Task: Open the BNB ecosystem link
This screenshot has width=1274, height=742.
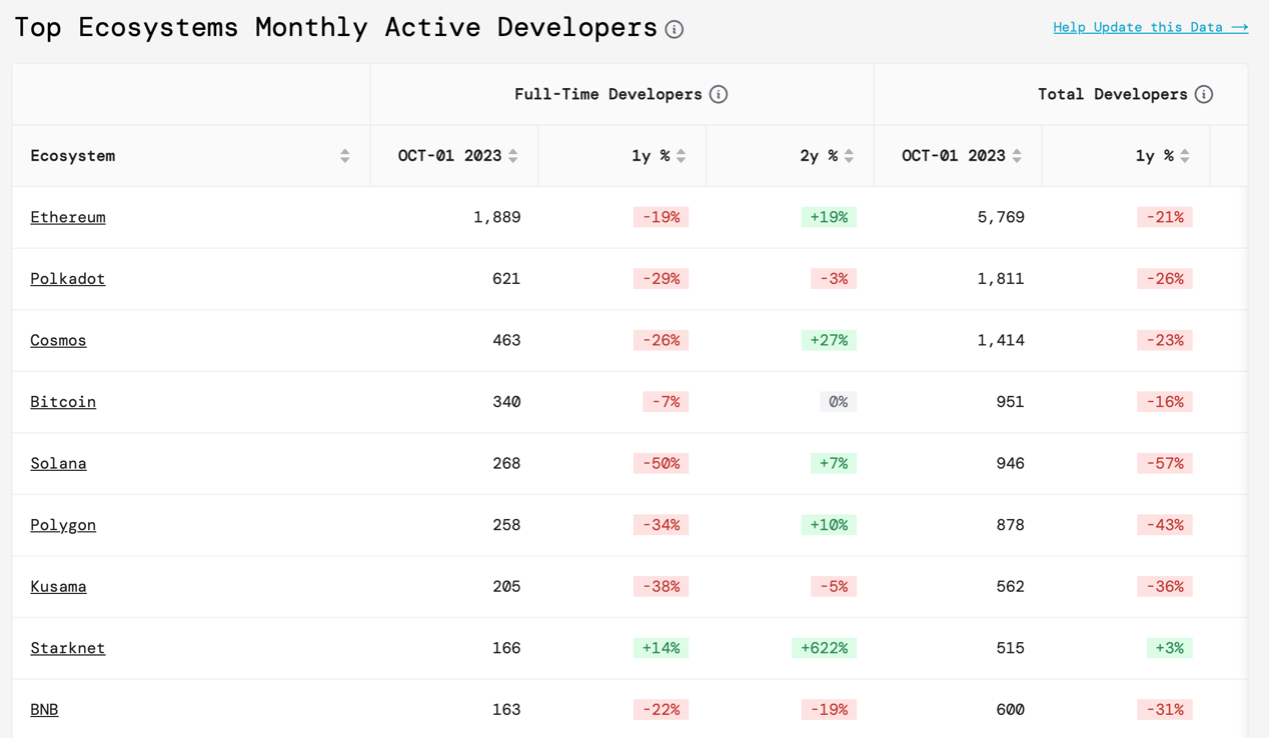Action: point(44,709)
